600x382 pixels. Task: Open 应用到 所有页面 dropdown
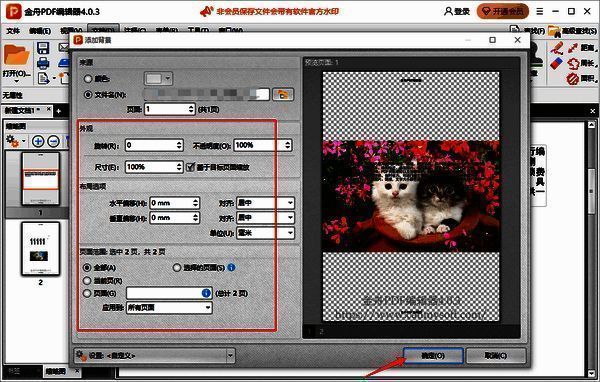(x=169, y=307)
